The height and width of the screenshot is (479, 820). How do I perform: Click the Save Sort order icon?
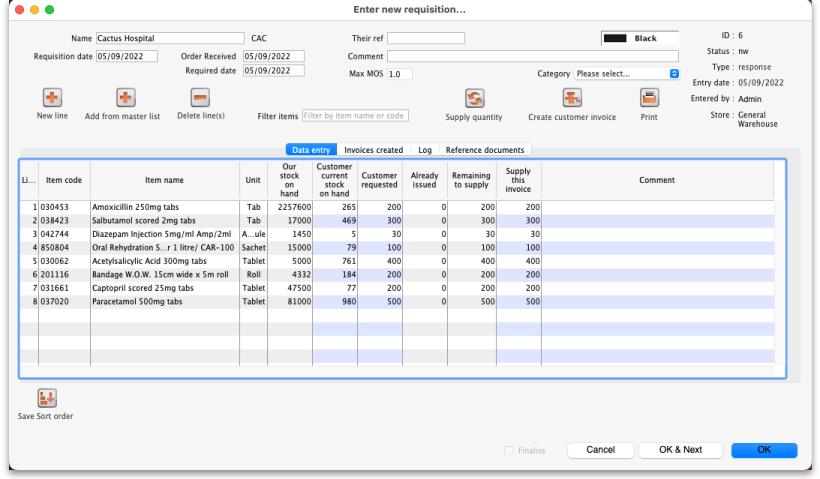pos(46,398)
